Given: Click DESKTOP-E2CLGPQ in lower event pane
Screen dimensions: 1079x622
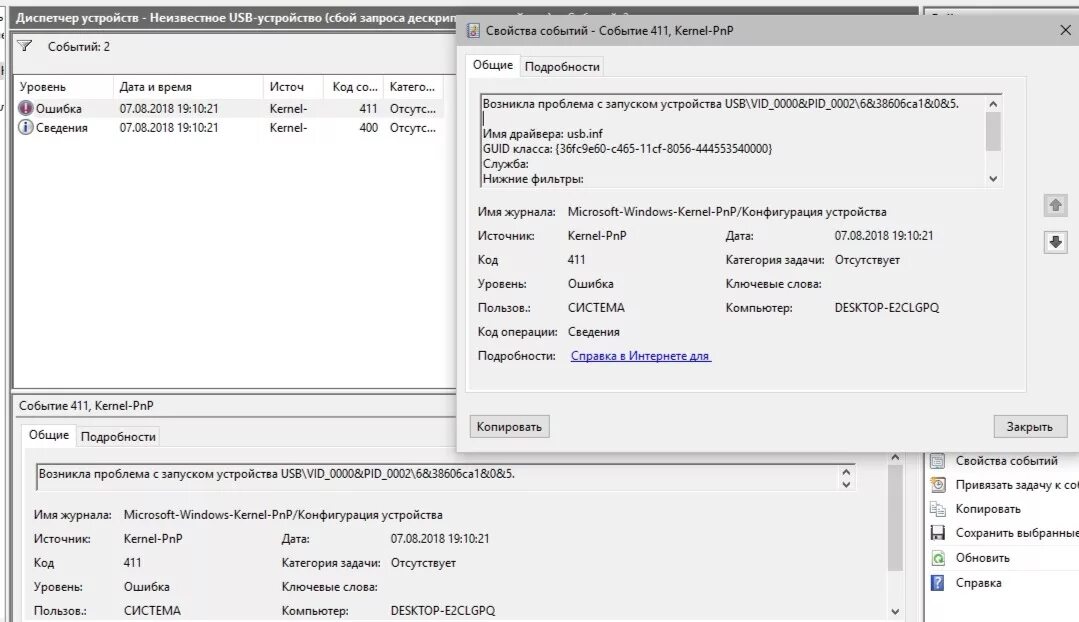Looking at the screenshot, I should point(442,610).
